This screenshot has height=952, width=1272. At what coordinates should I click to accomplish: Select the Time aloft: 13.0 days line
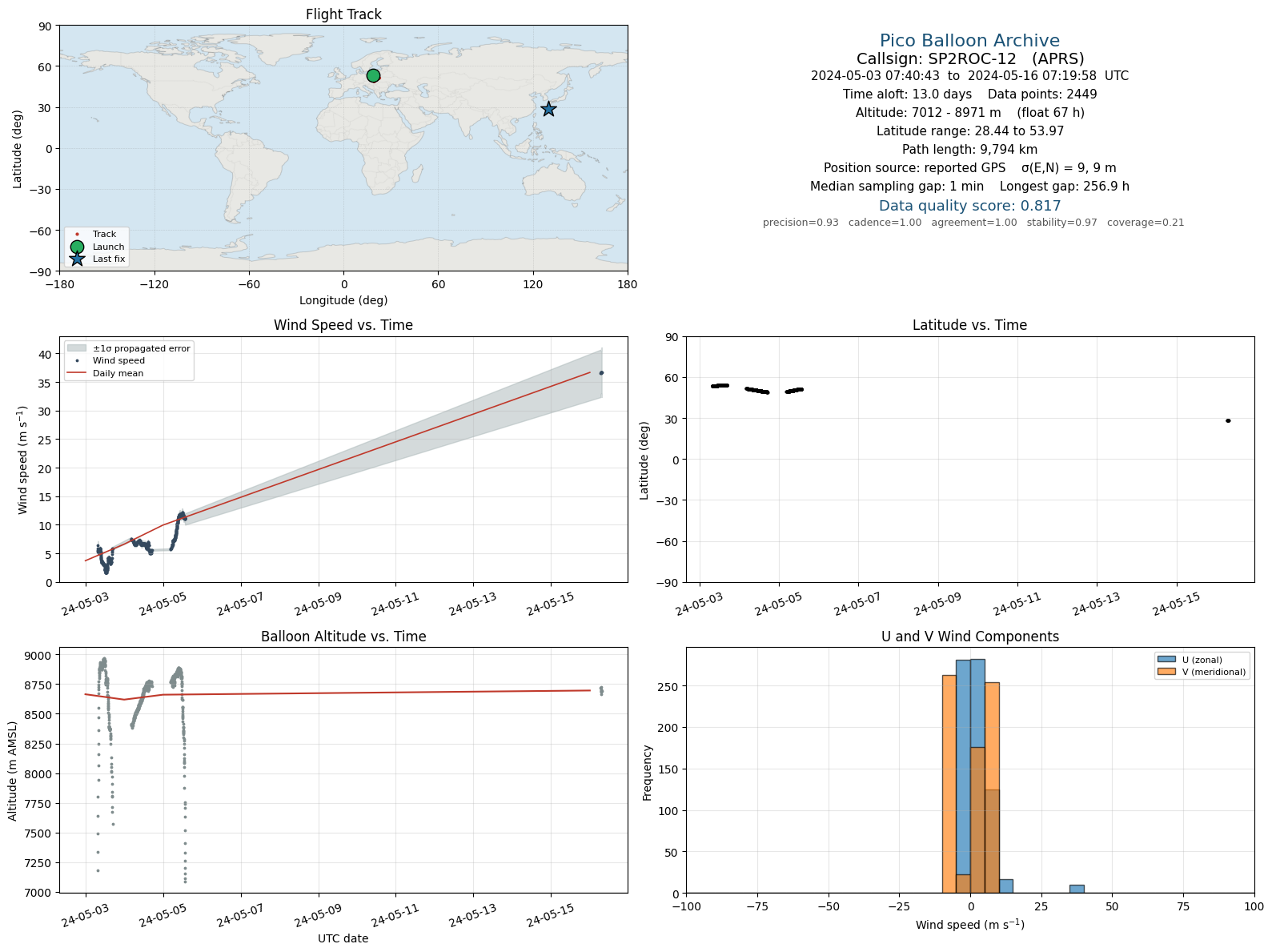[969, 94]
